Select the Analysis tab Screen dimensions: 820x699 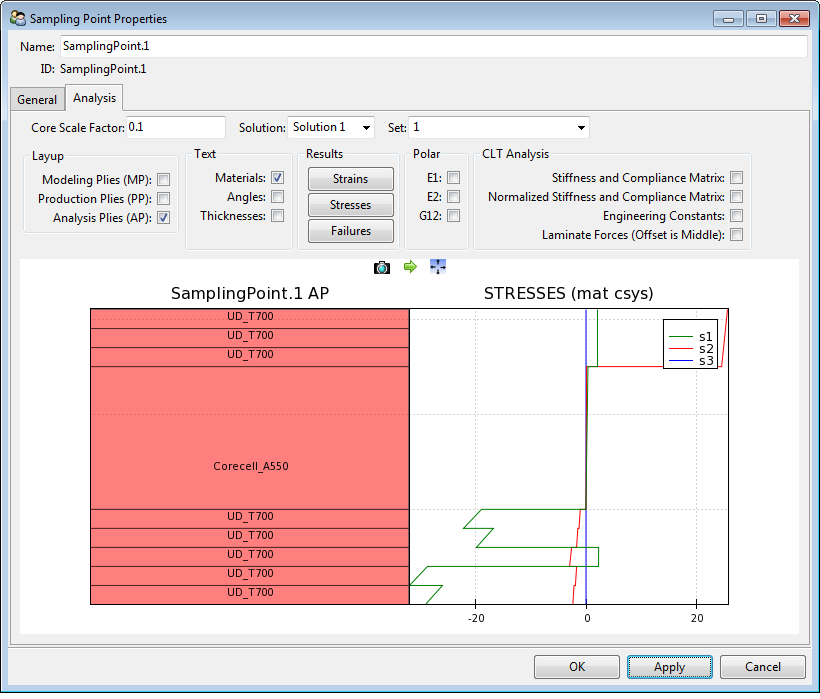pyautogui.click(x=95, y=98)
